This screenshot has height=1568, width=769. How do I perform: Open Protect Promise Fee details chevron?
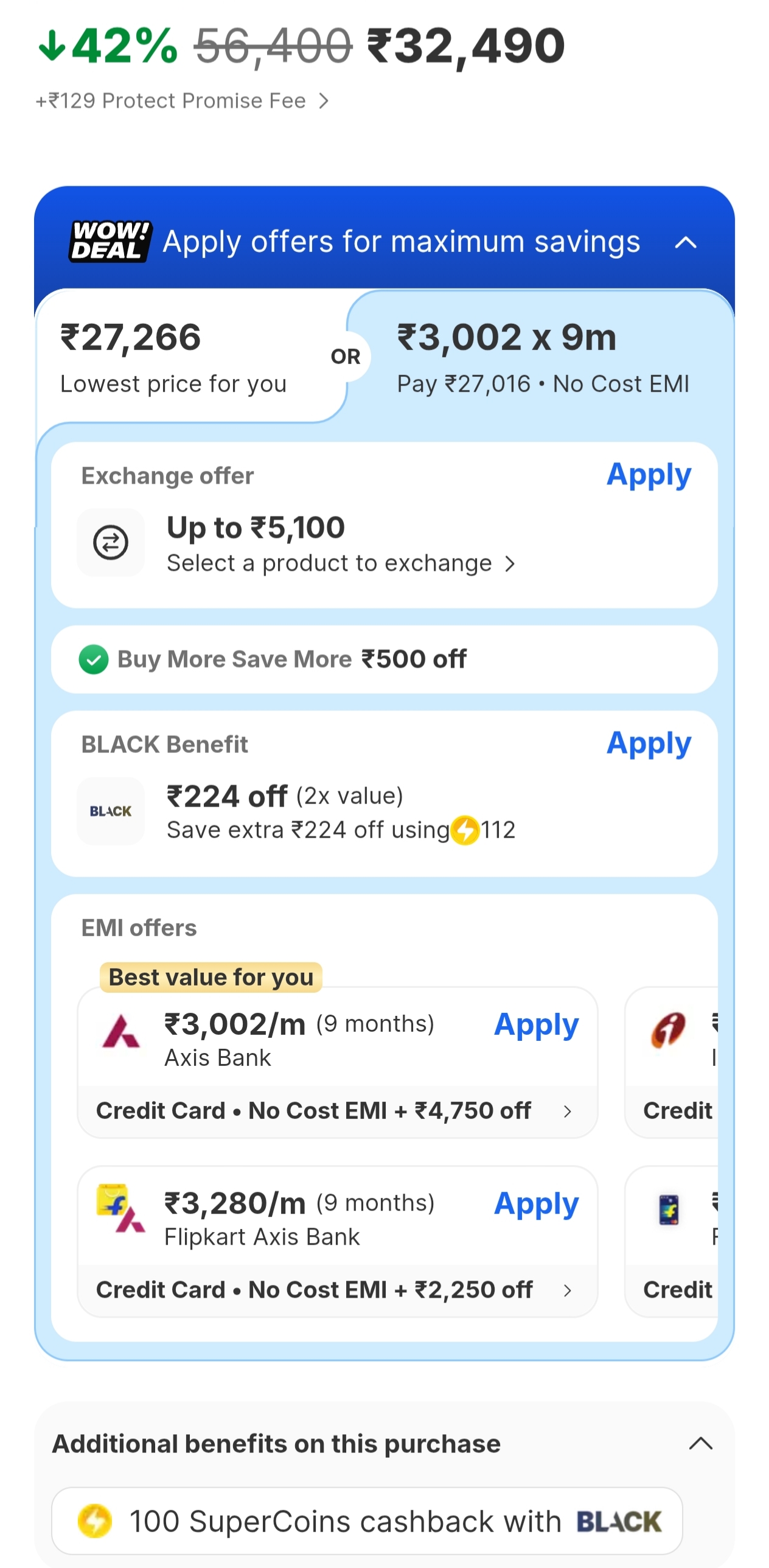(x=324, y=101)
